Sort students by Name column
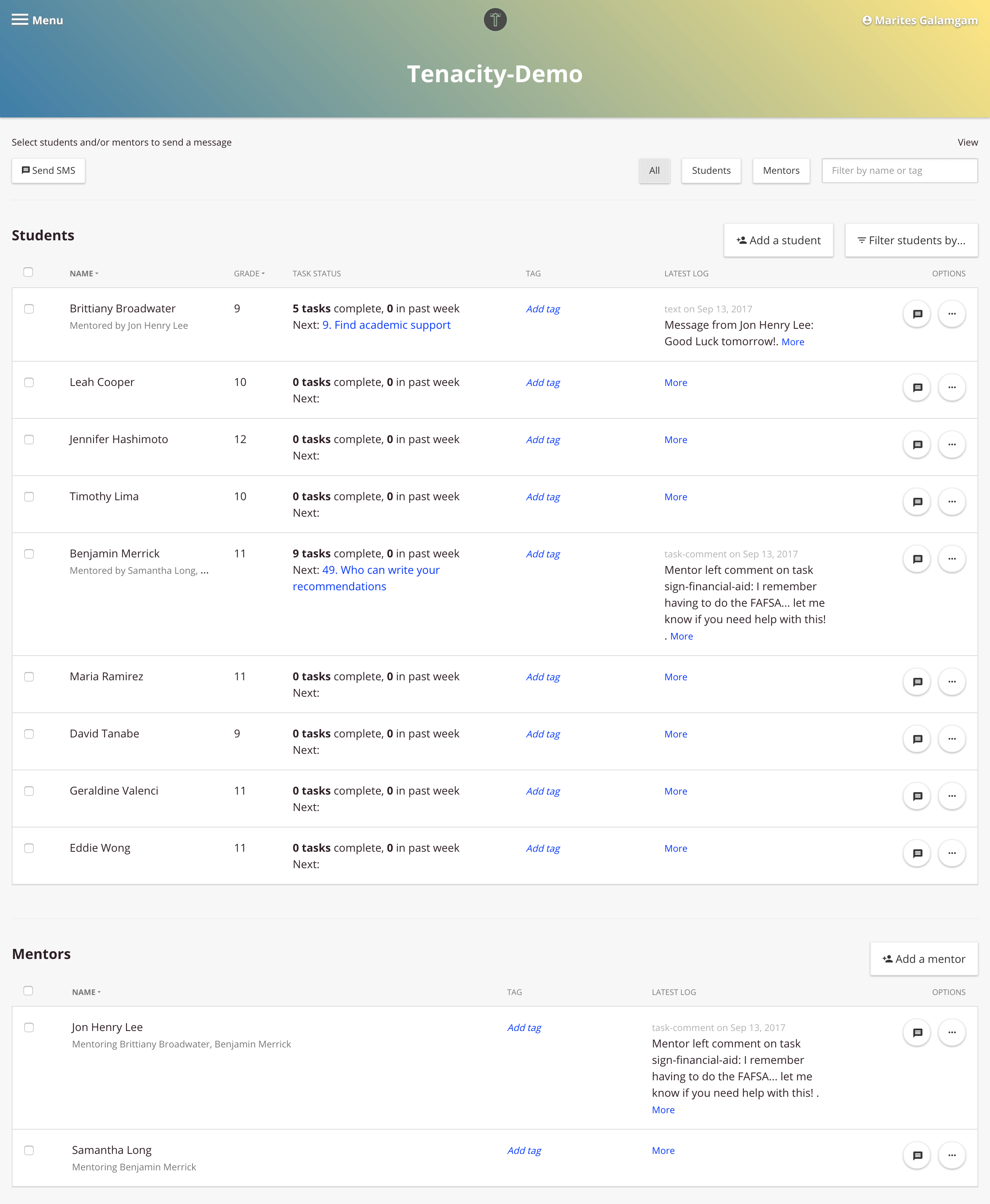 pos(84,274)
